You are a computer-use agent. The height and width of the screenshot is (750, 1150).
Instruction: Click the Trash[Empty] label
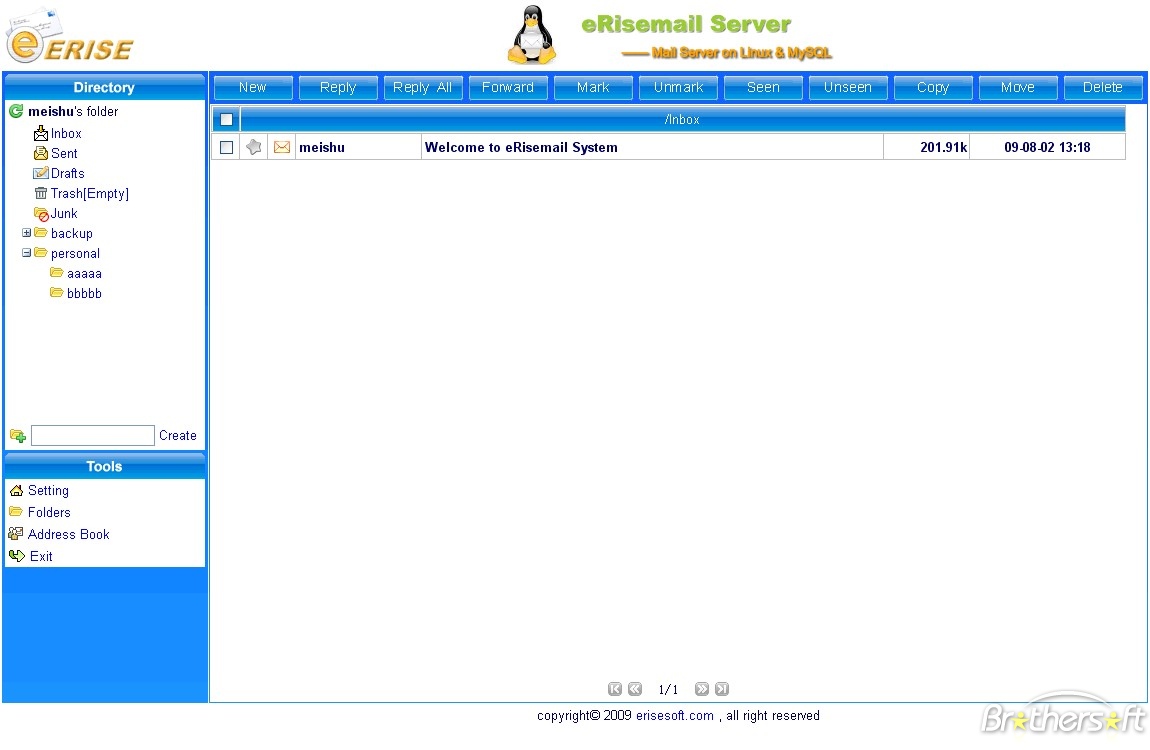[x=89, y=194]
